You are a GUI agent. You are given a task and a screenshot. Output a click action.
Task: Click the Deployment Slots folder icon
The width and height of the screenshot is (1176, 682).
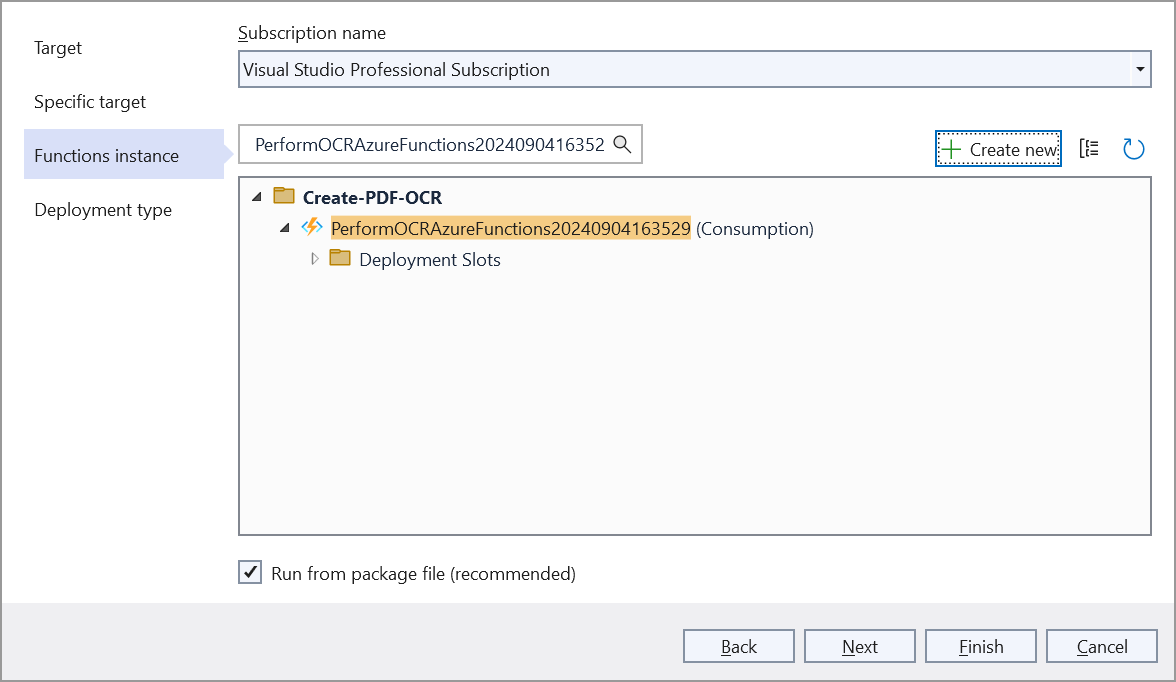tap(340, 259)
